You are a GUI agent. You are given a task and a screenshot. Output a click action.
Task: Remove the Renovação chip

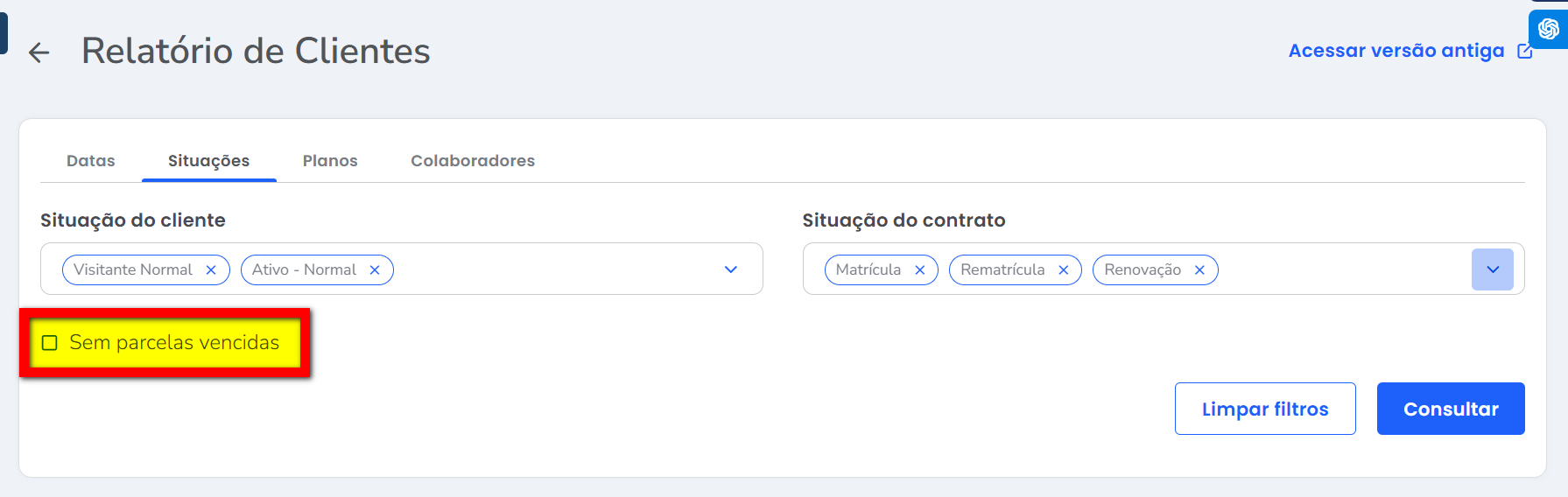(x=1200, y=270)
